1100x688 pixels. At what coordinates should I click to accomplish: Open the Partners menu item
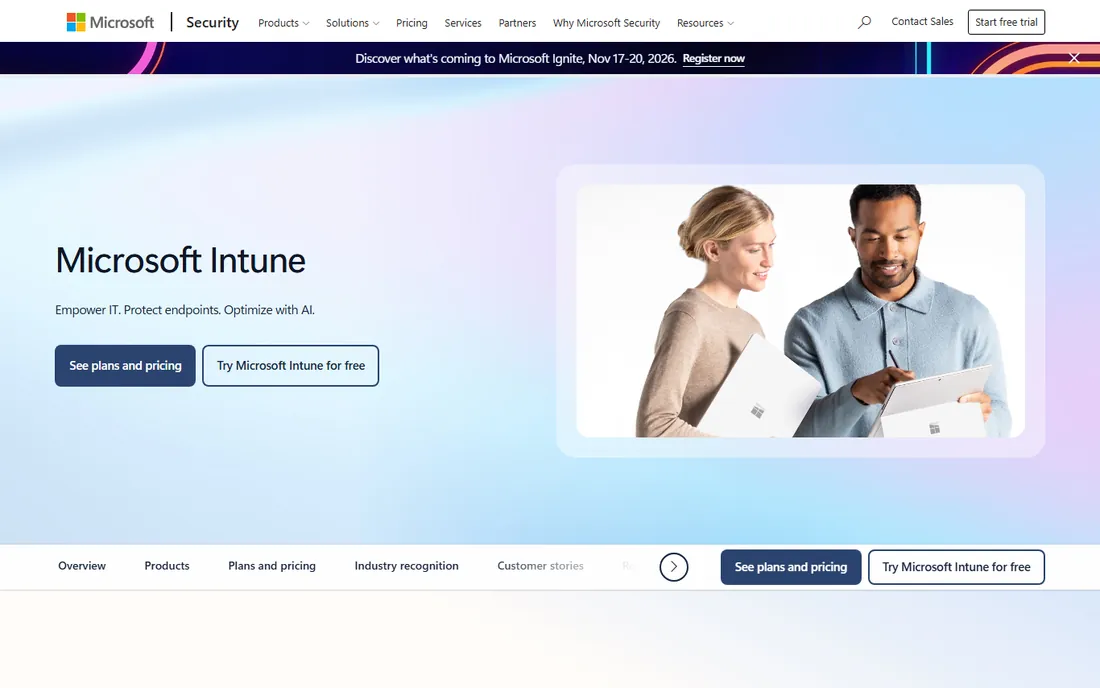[517, 23]
